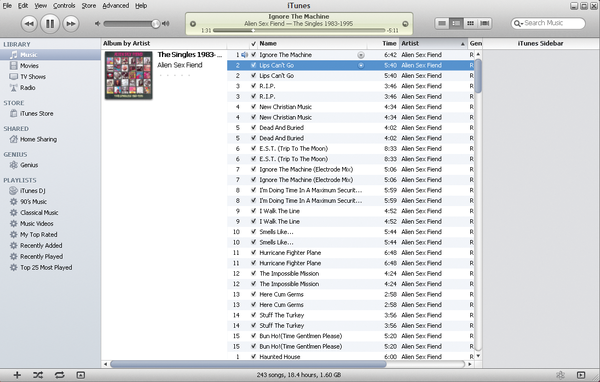Select the Top 25 Most Played playlist

point(46,268)
